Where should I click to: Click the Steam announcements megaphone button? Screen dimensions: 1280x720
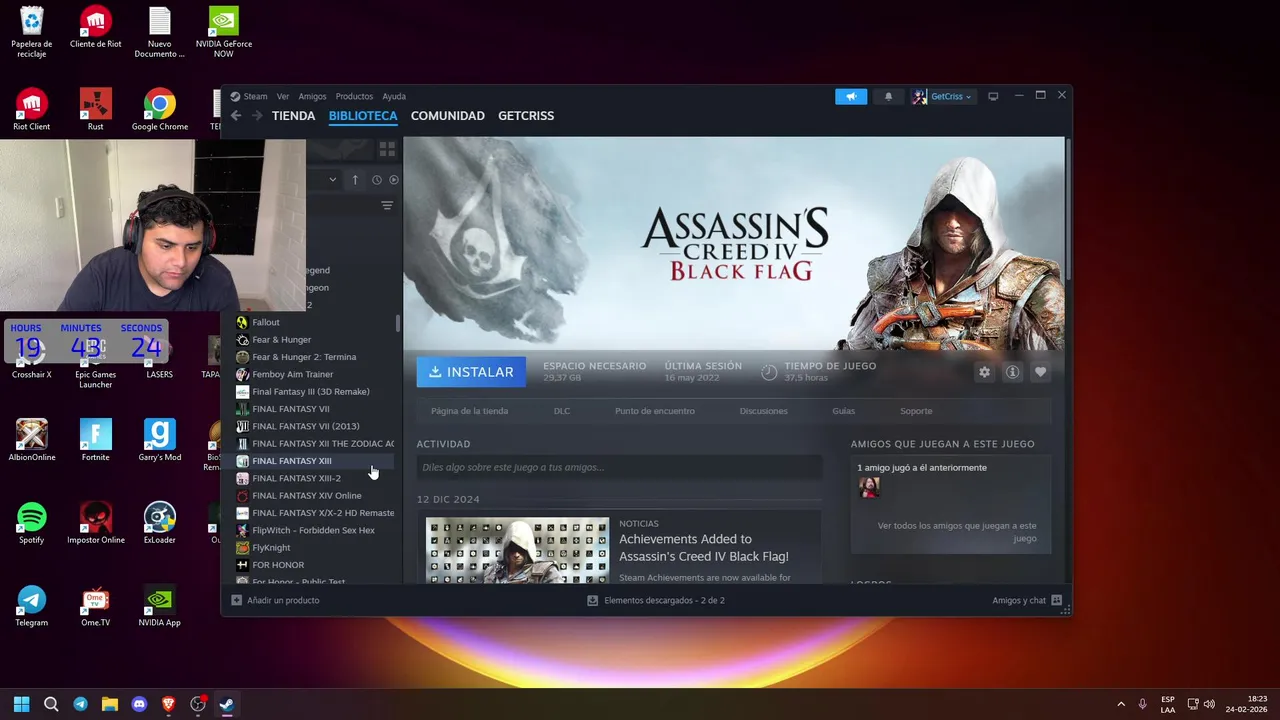tap(851, 96)
